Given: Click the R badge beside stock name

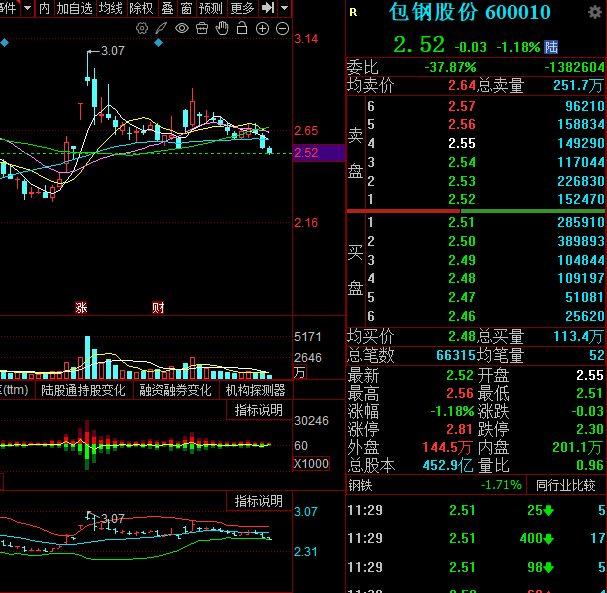Looking at the screenshot, I should 353,13.
